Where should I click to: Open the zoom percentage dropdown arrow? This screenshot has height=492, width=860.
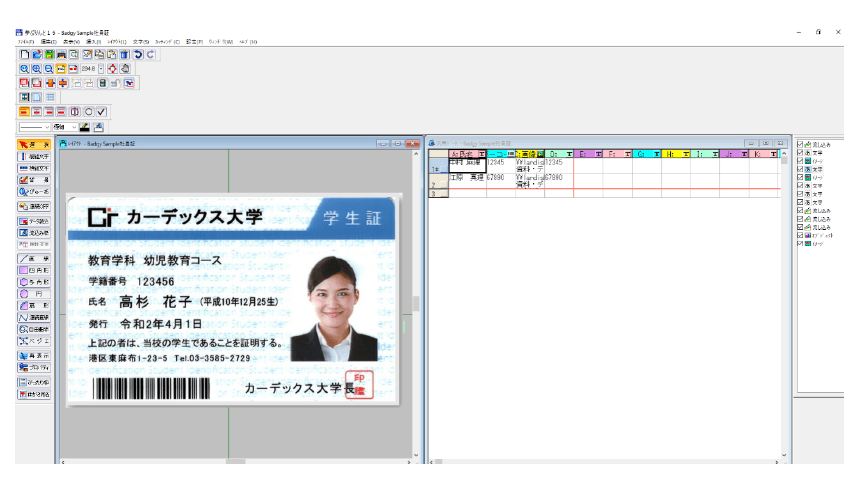(100, 69)
